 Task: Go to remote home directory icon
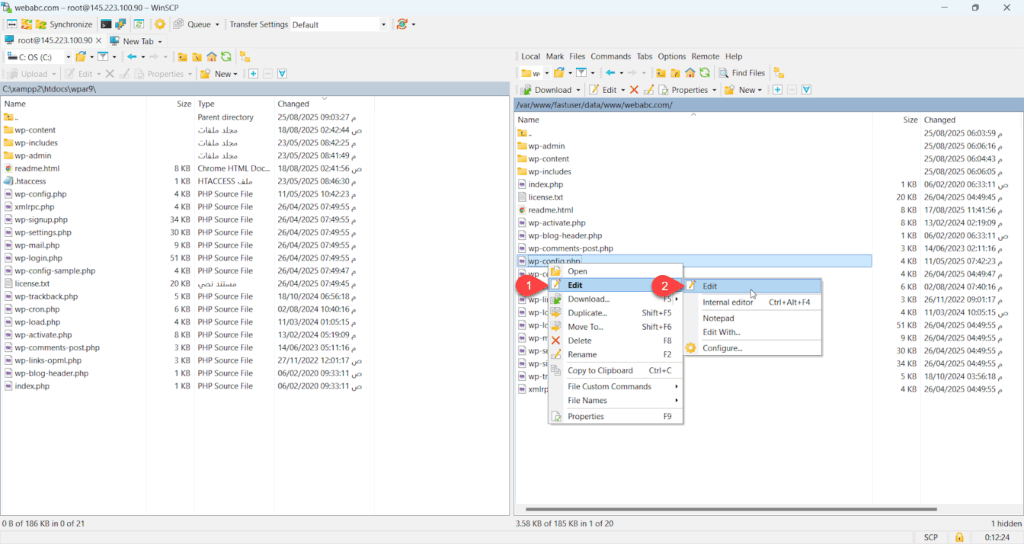point(690,73)
